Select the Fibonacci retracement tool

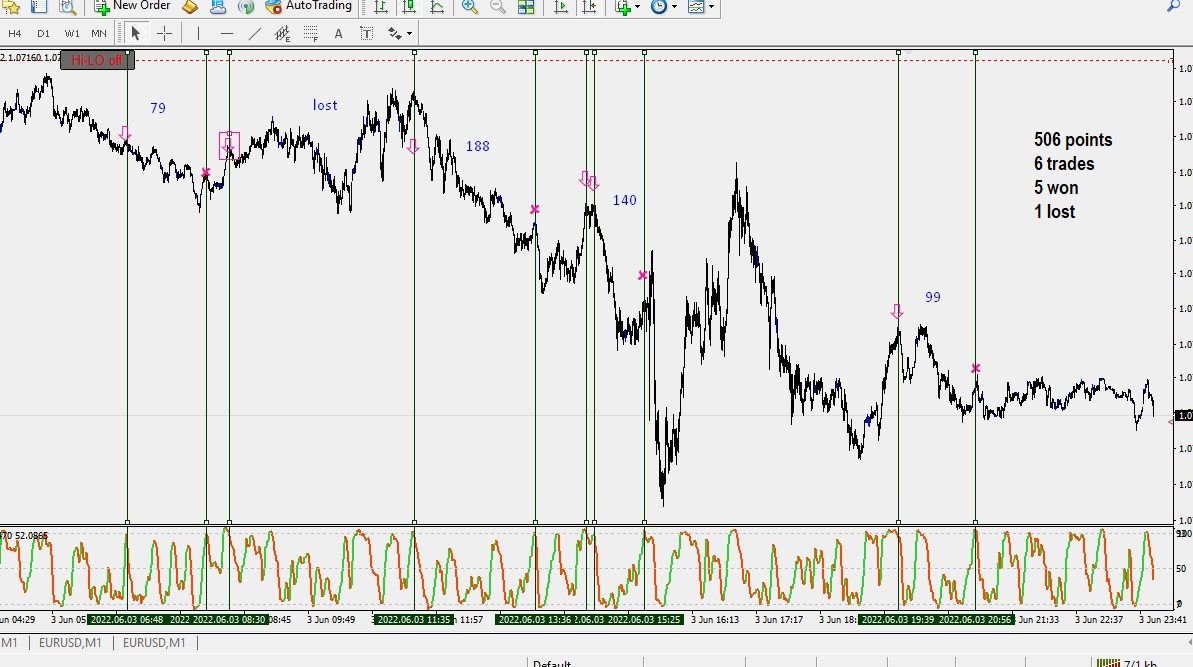click(310, 33)
